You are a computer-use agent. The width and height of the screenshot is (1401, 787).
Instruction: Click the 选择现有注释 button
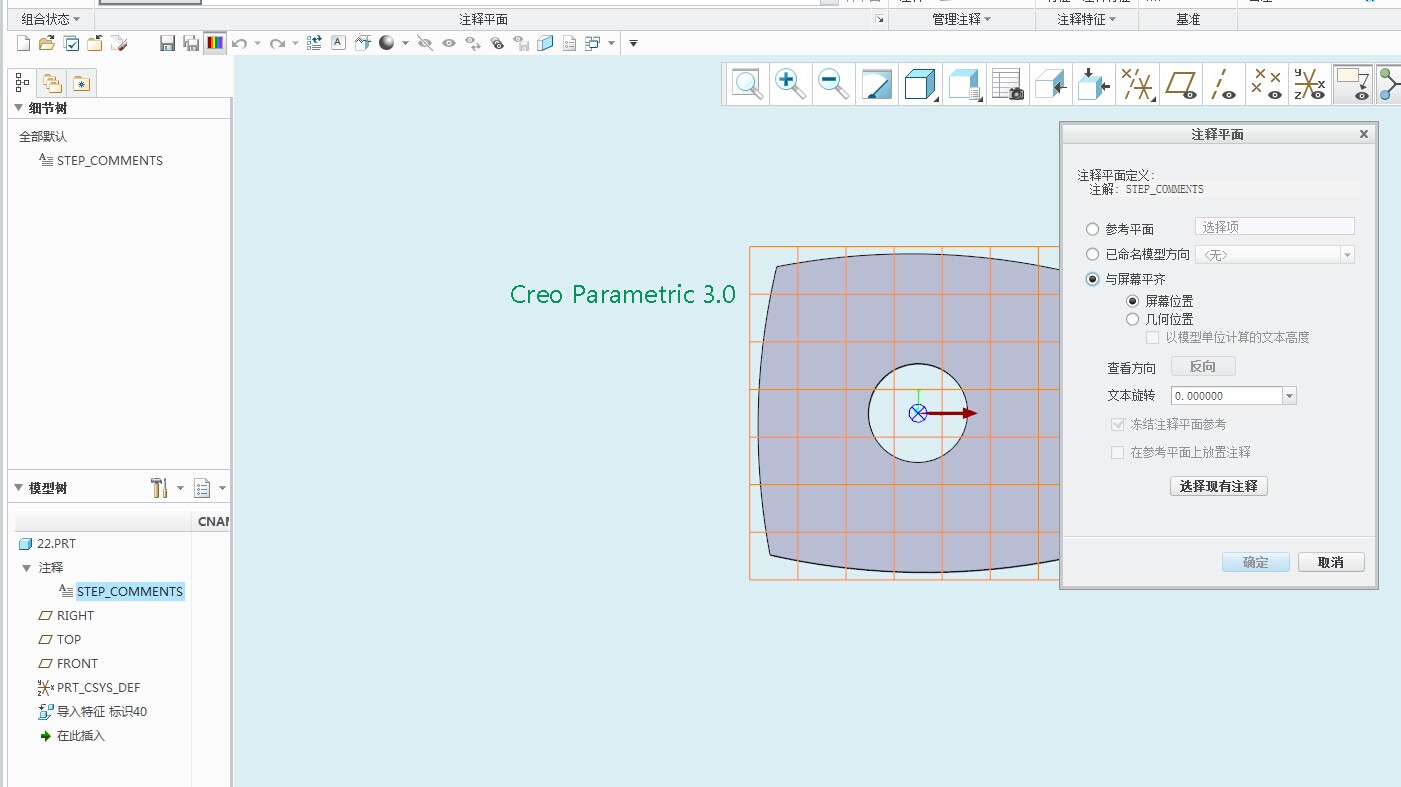tap(1218, 486)
